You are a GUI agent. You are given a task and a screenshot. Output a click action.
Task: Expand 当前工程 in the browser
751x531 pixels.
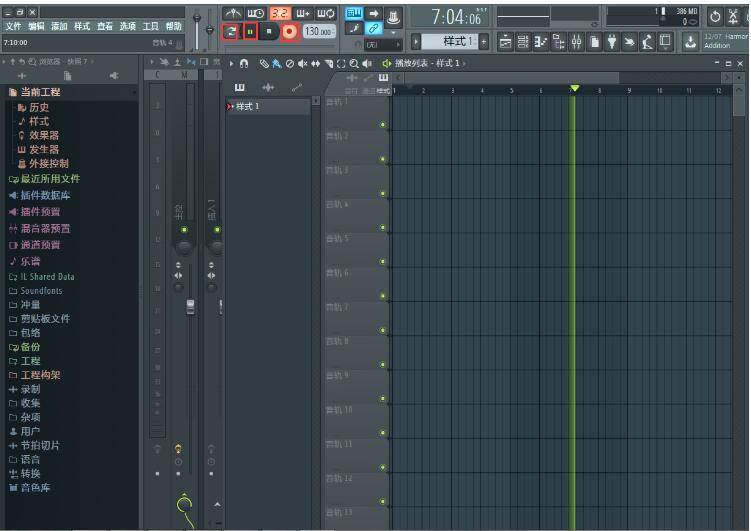click(40, 92)
